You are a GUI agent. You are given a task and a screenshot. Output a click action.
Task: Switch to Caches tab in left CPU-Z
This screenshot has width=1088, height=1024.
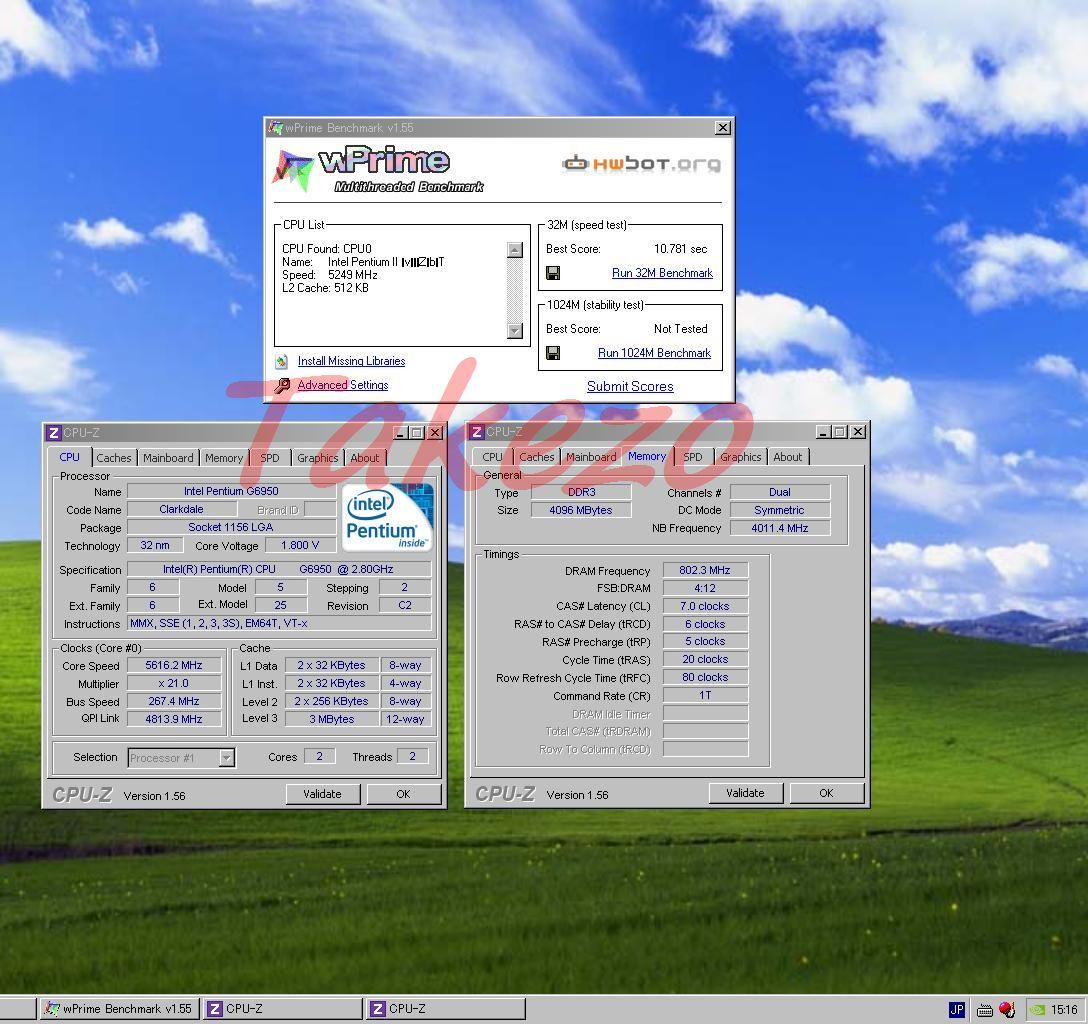114,458
